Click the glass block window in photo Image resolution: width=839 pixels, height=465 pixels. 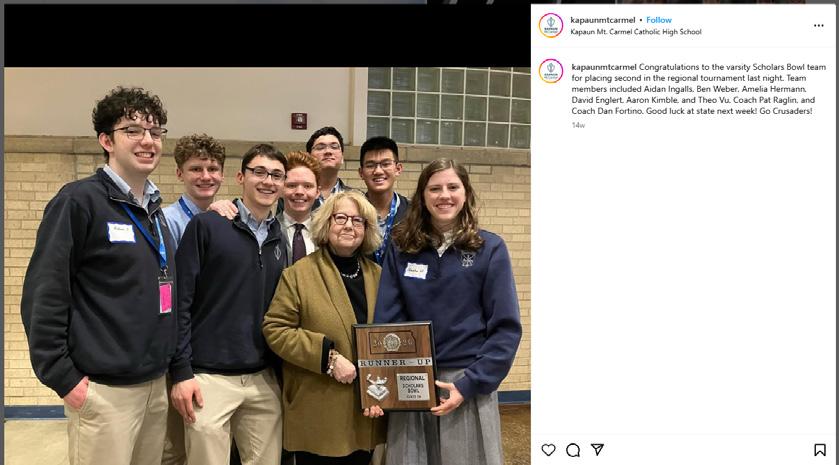[x=448, y=108]
